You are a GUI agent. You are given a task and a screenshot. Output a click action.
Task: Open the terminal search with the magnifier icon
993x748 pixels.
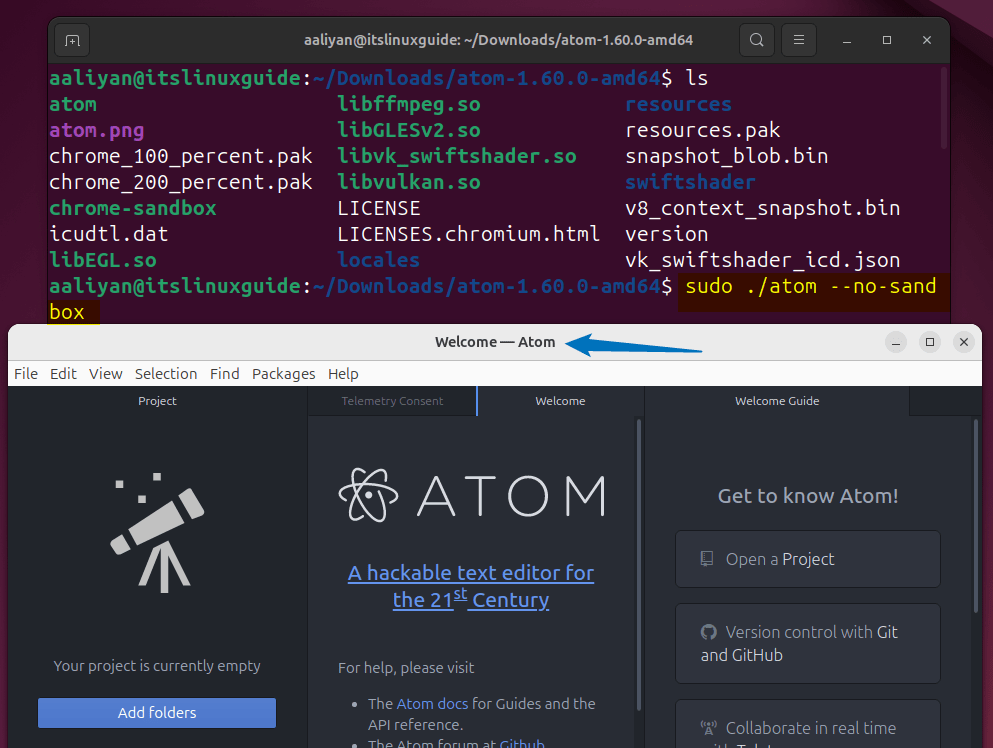pyautogui.click(x=756, y=40)
